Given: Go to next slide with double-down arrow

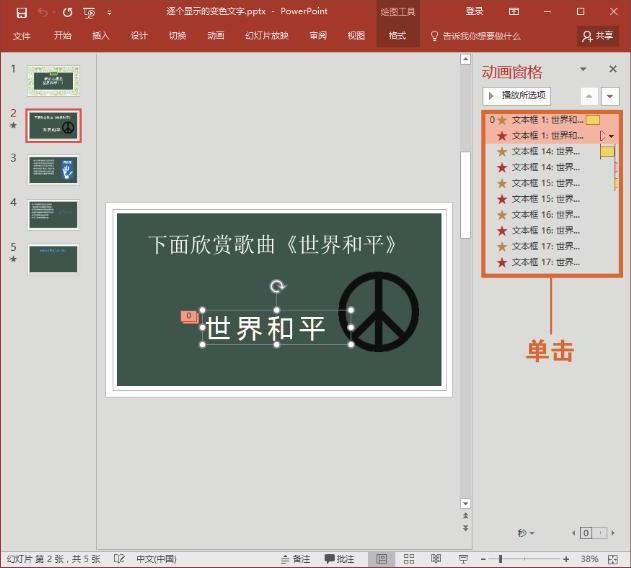Looking at the screenshot, I should pyautogui.click(x=465, y=528).
